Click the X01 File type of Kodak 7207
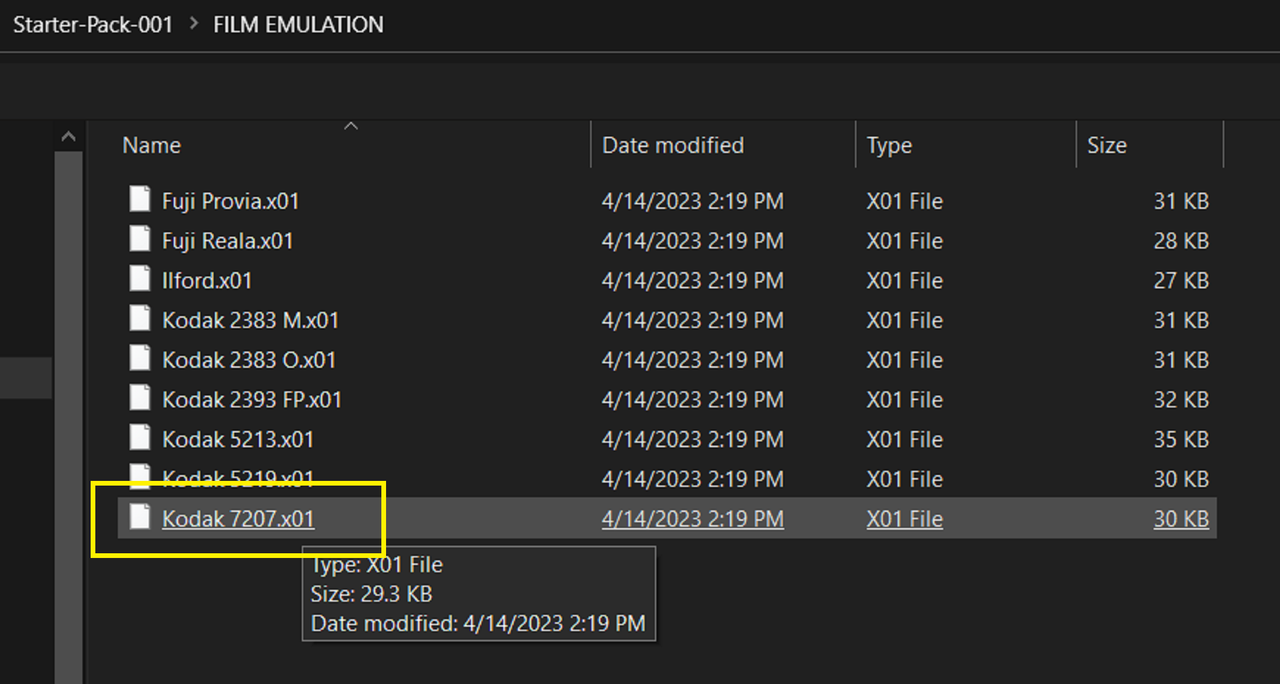 point(904,519)
